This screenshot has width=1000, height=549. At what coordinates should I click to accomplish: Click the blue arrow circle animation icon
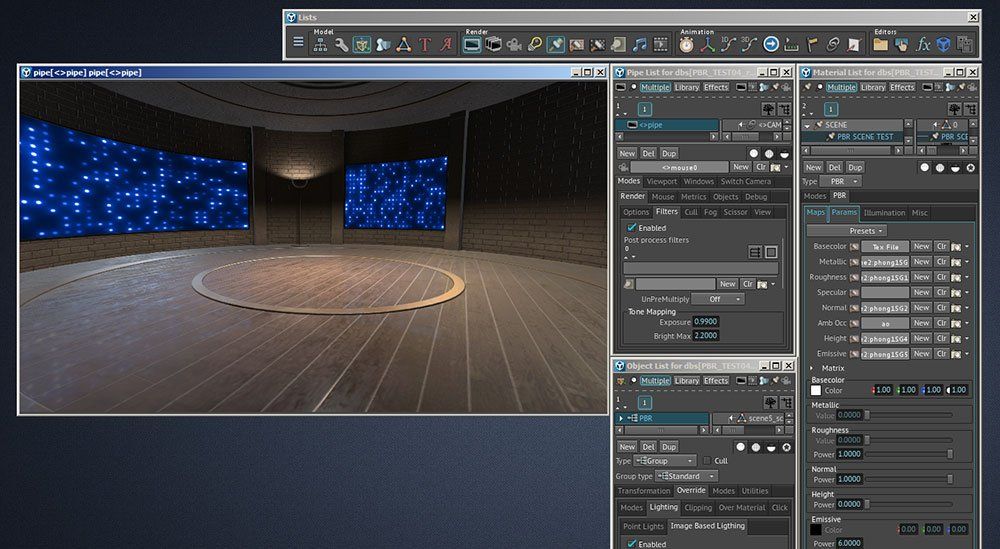click(771, 44)
